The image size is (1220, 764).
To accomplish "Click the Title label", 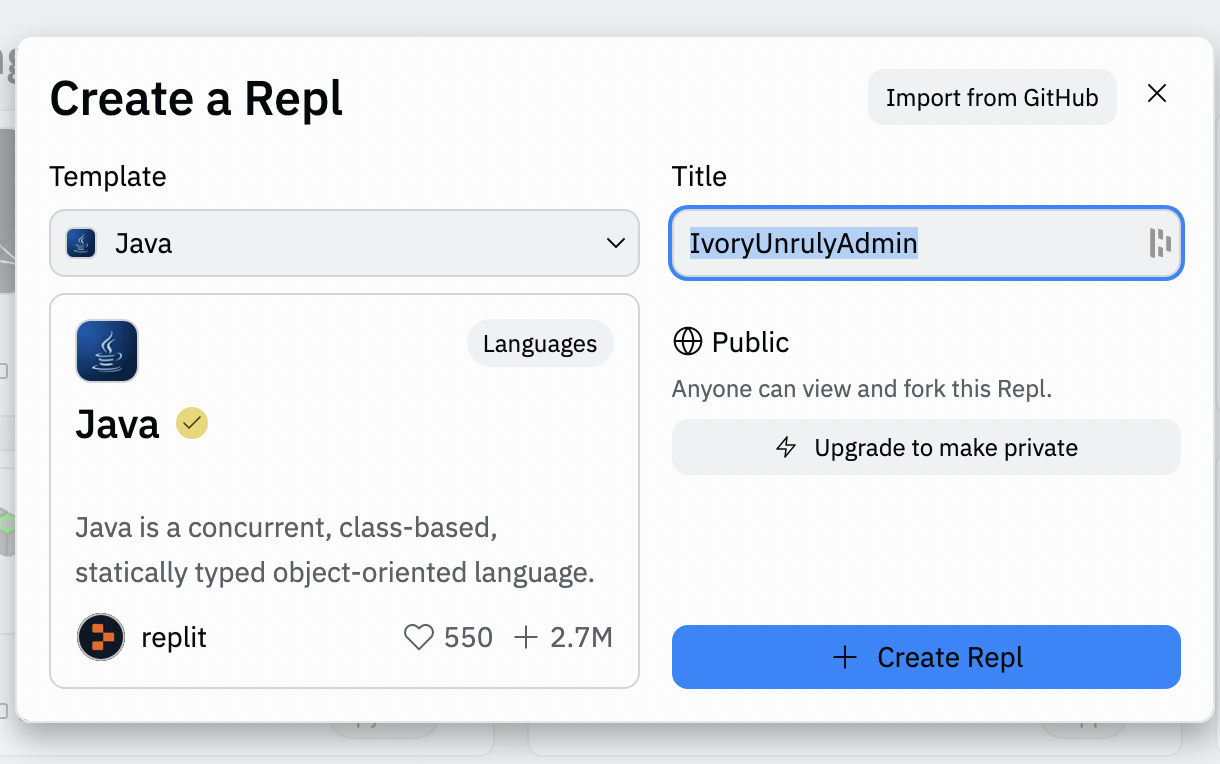I will (699, 176).
